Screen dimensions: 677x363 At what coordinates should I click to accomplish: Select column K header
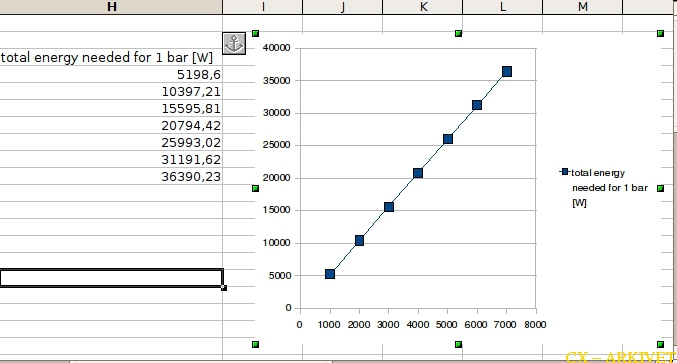point(423,6)
